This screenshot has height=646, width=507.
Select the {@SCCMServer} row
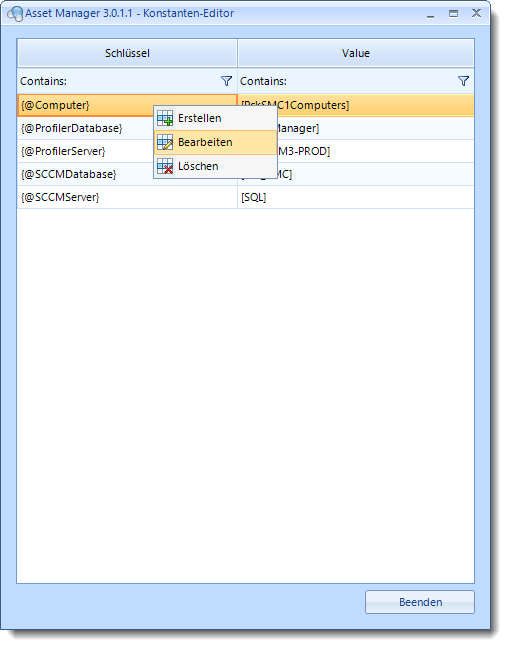click(245, 197)
